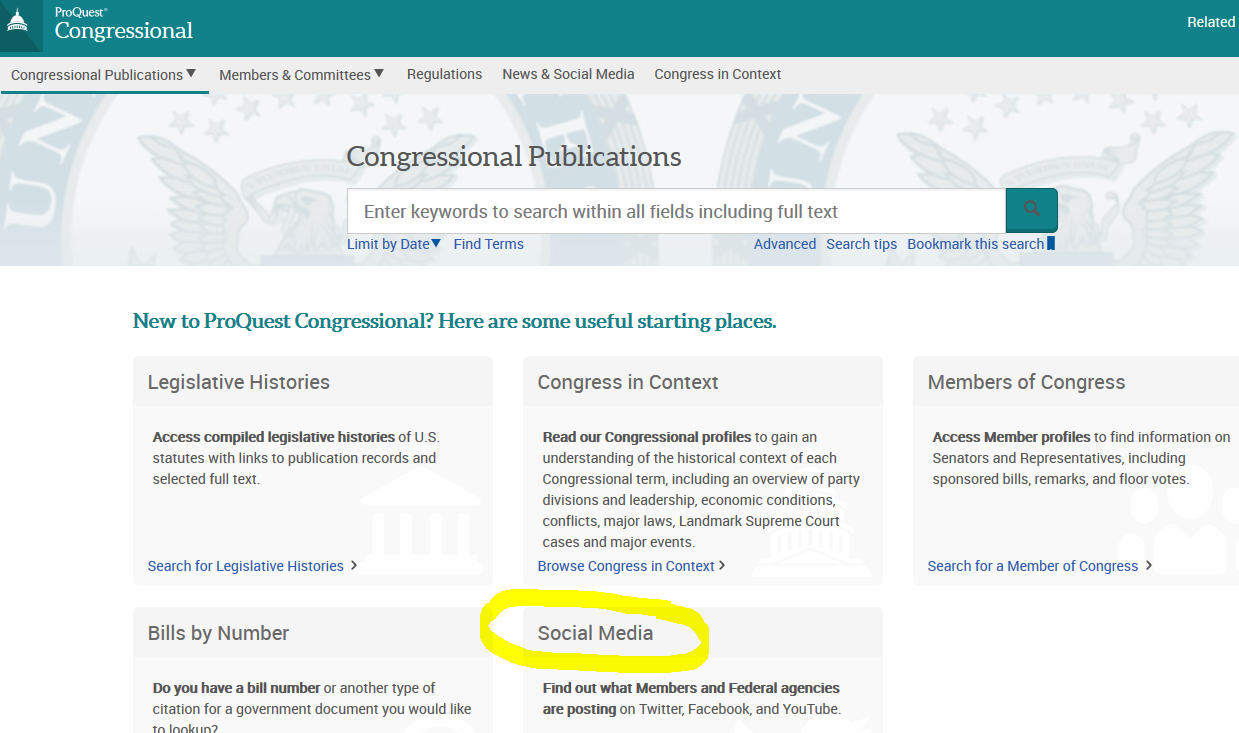Expand the Members & Committees menu
Screen dimensions: 1239x733
pyautogui.click(x=302, y=75)
